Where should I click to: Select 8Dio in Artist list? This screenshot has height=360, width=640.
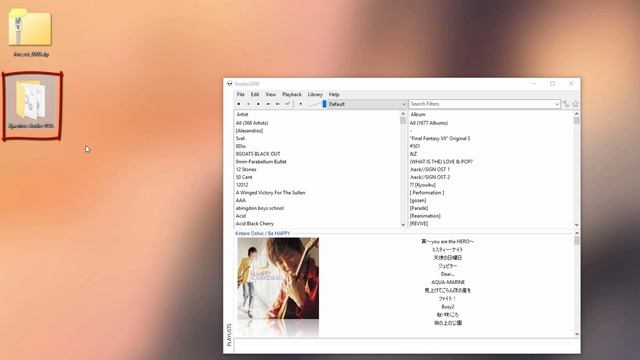coord(240,146)
